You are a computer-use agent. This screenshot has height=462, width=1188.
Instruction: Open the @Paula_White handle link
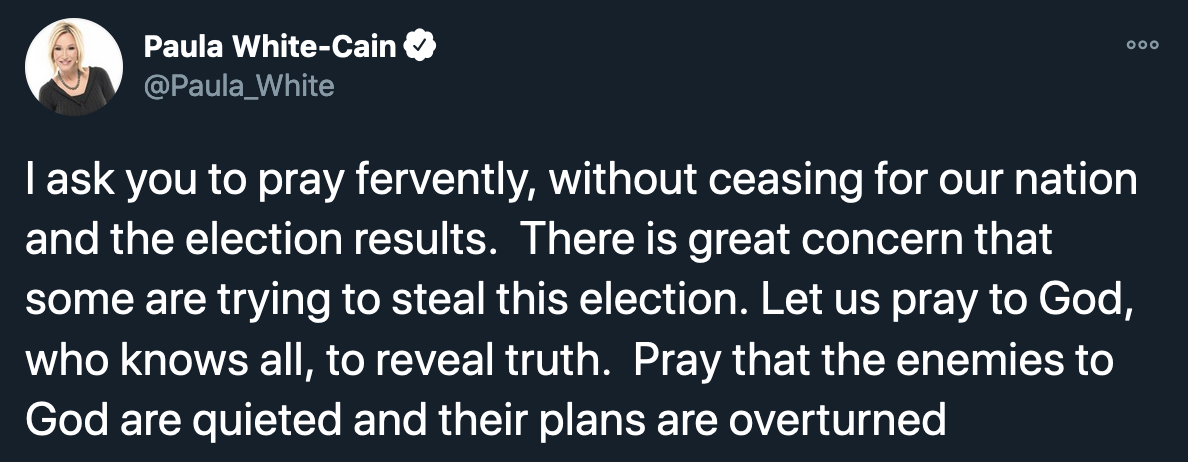coord(239,86)
